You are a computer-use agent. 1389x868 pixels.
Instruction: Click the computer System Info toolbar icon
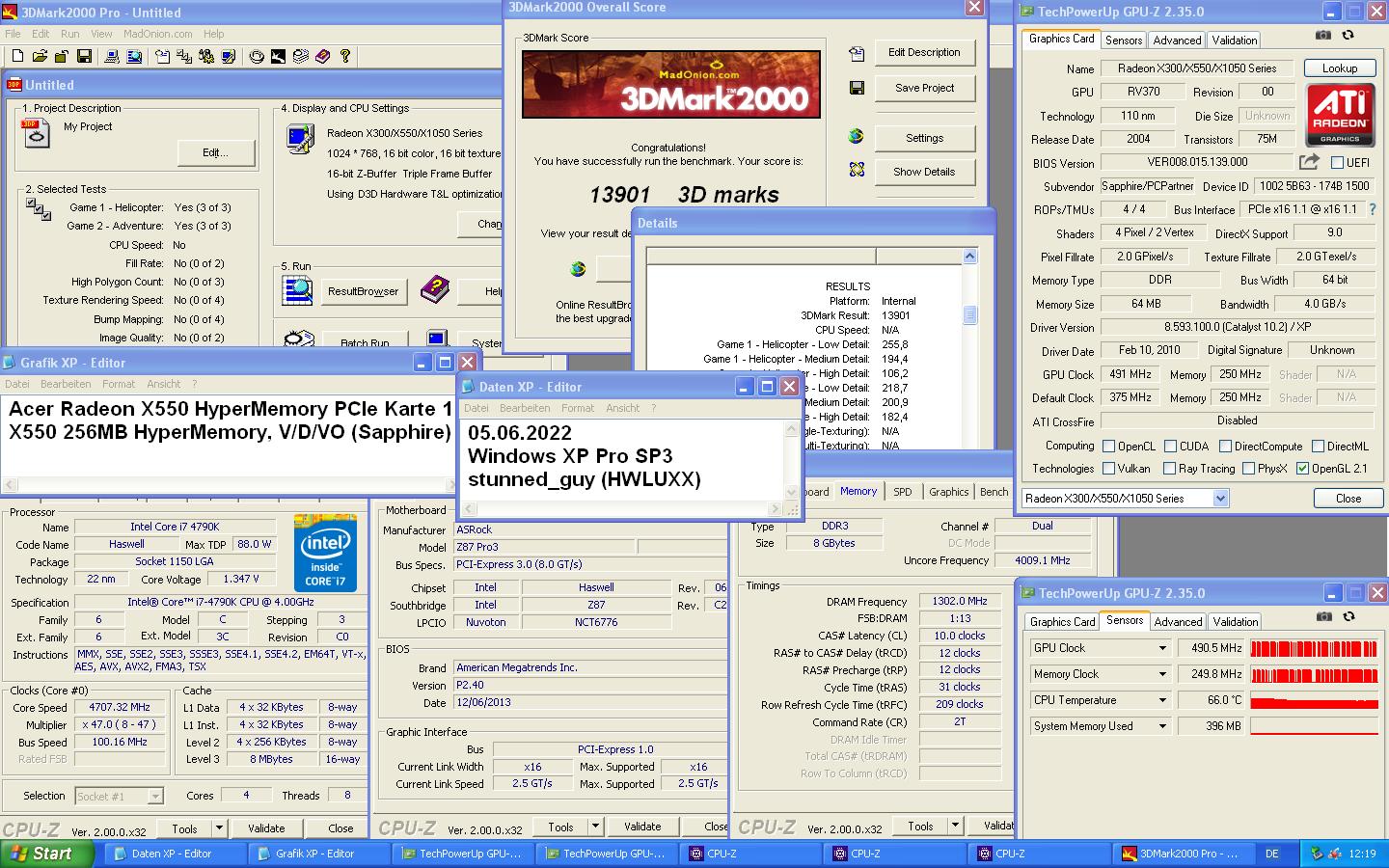point(112,56)
